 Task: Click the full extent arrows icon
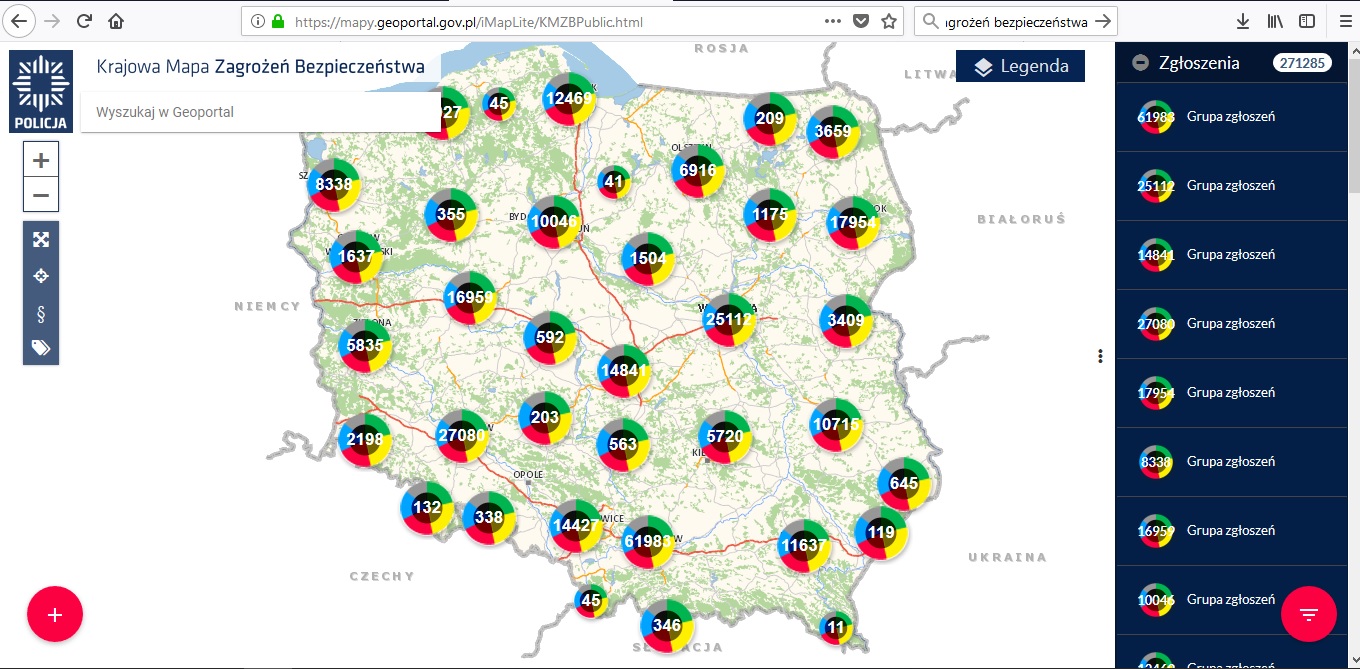click(41, 239)
